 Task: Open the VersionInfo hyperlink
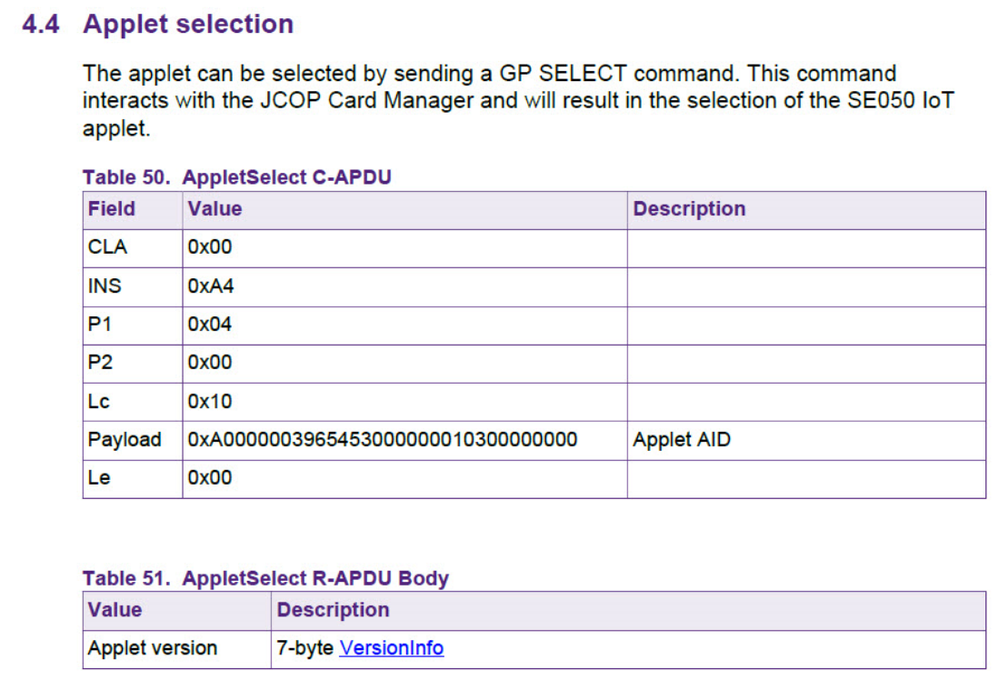(x=391, y=648)
